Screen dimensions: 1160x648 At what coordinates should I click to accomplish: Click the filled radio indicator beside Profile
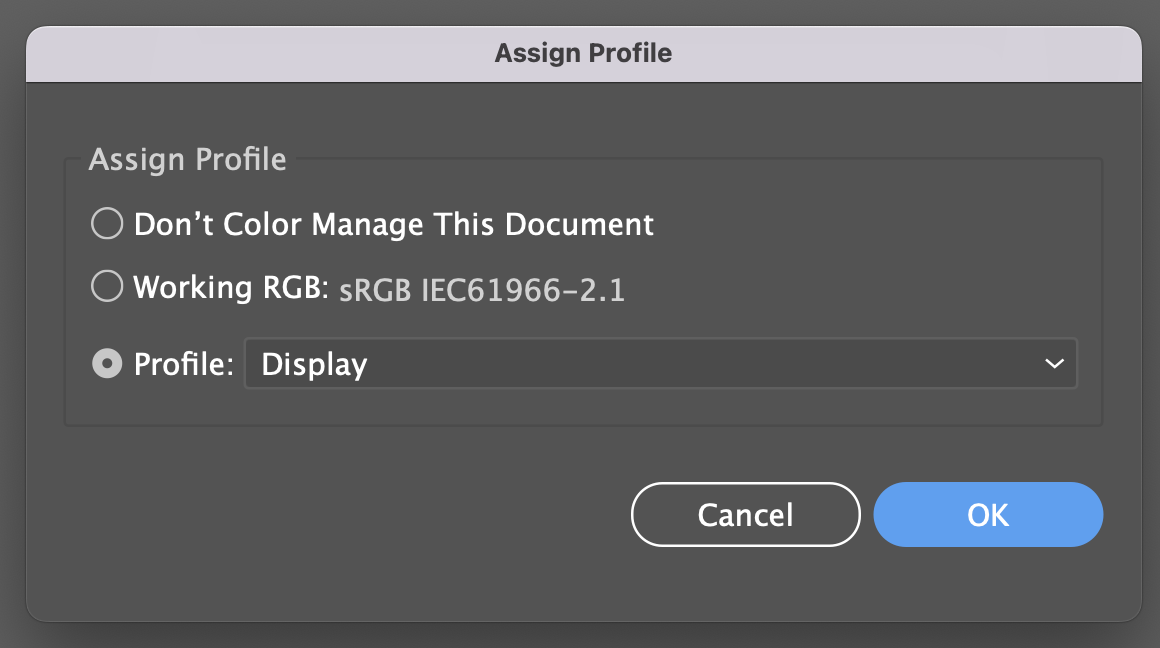point(106,363)
